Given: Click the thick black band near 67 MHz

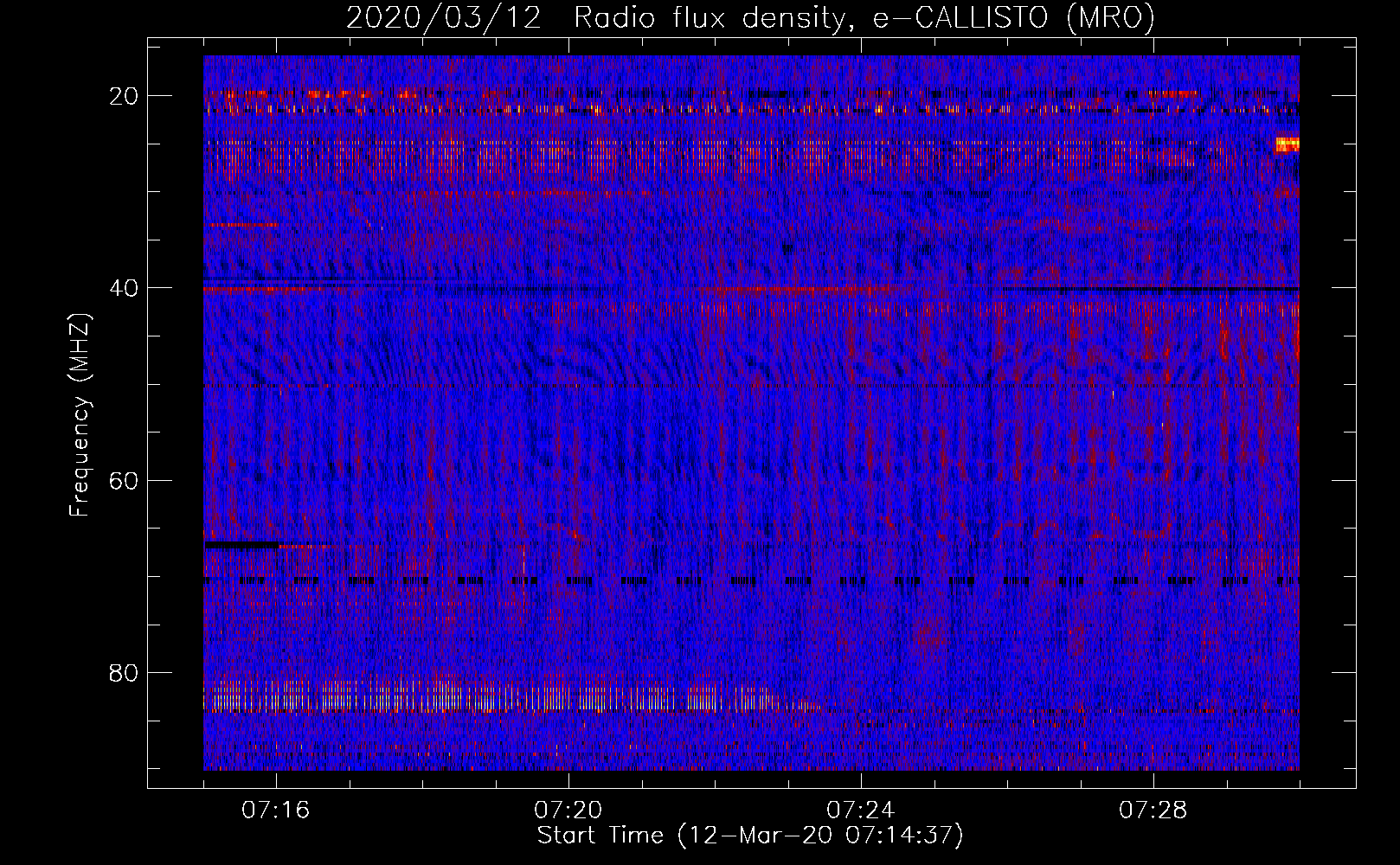Looking at the screenshot, I should tap(241, 545).
